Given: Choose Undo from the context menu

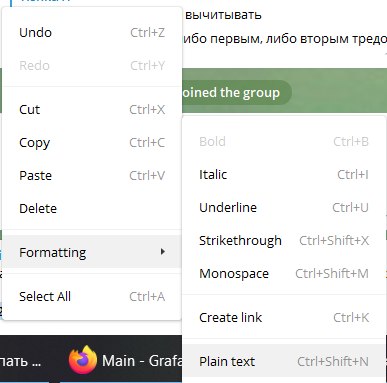Looking at the screenshot, I should [x=92, y=33].
